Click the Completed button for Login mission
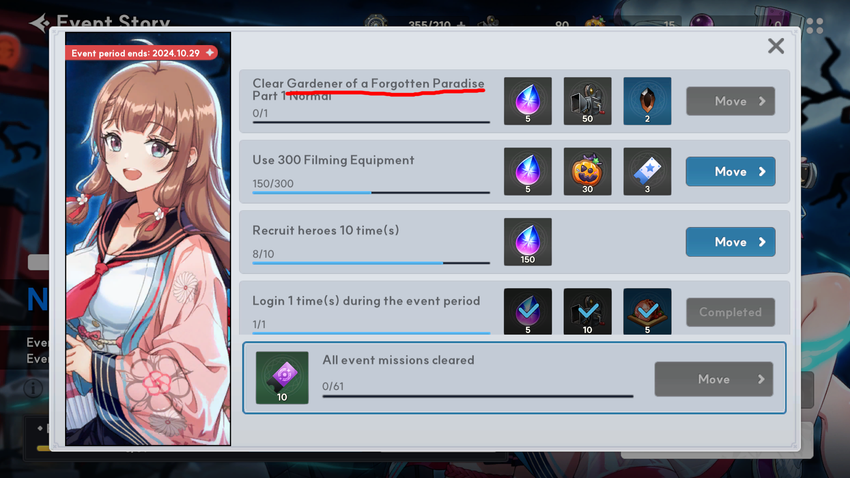Screen dimensions: 850x478 (730, 312)
